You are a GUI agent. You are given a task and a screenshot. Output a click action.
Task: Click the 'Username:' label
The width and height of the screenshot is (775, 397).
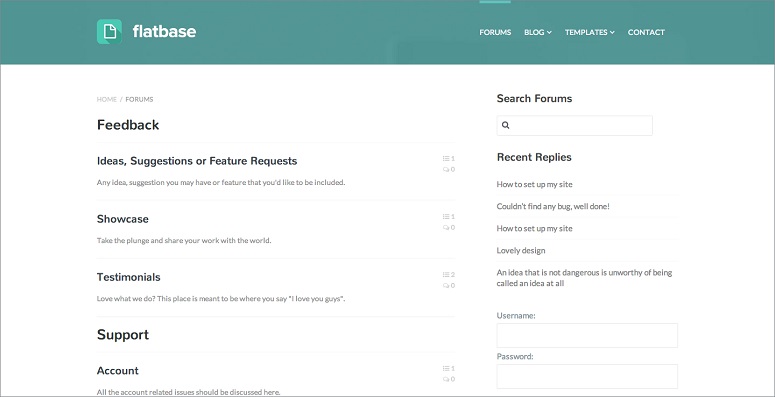pyautogui.click(x=516, y=315)
